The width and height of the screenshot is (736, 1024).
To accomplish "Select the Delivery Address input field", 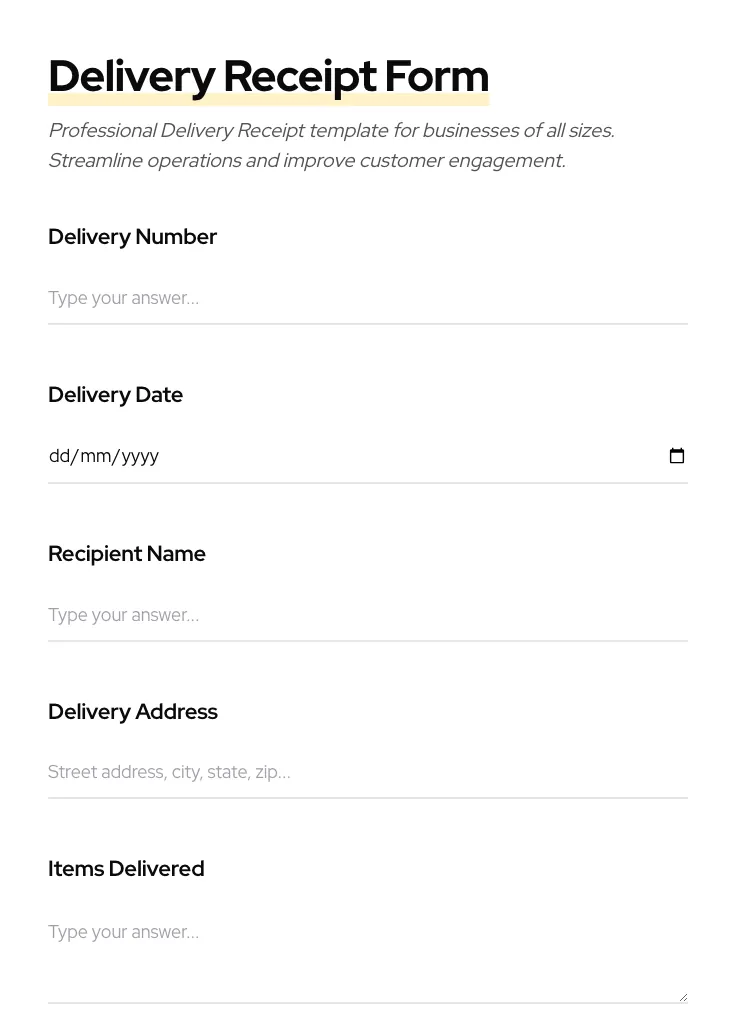I will pyautogui.click(x=300, y=772).
